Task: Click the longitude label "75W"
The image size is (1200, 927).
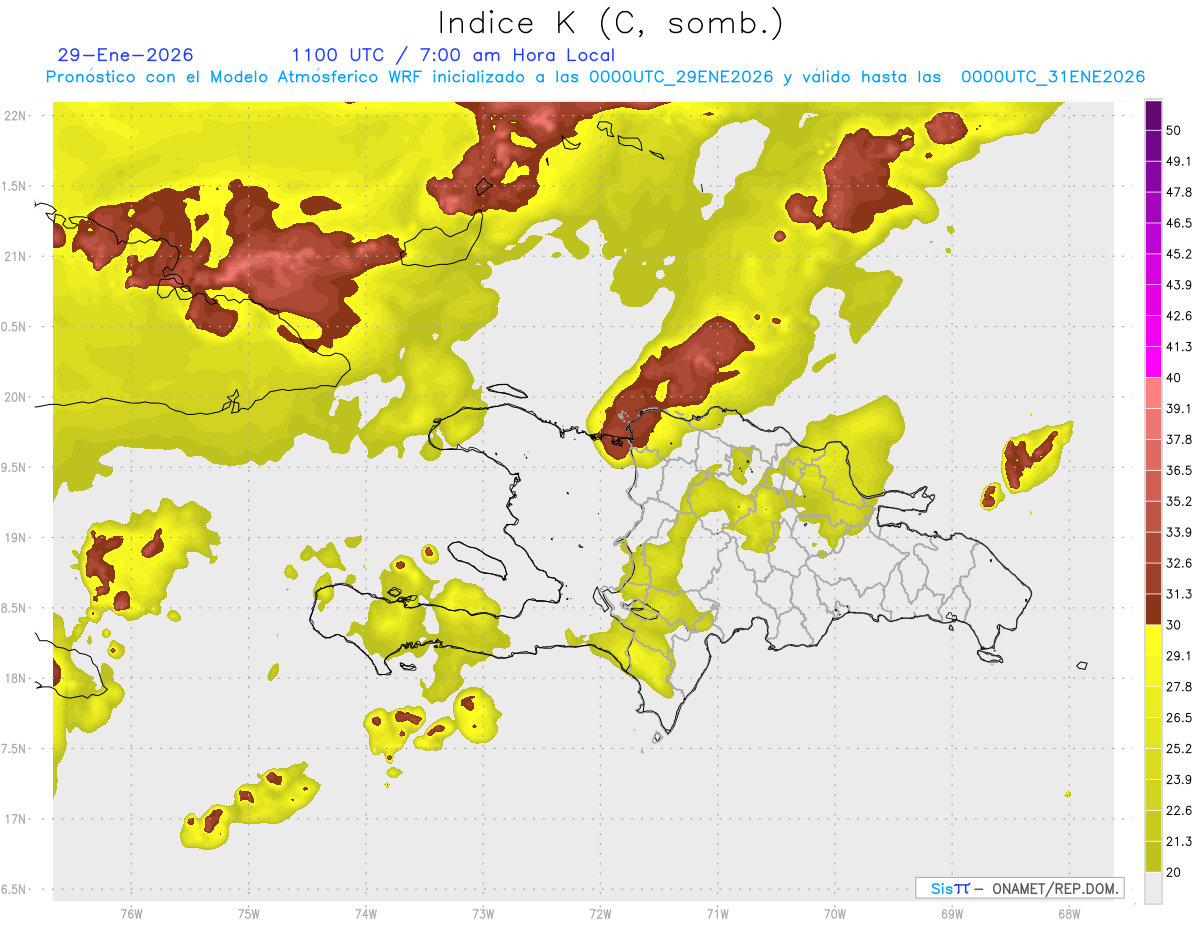Action: (249, 913)
